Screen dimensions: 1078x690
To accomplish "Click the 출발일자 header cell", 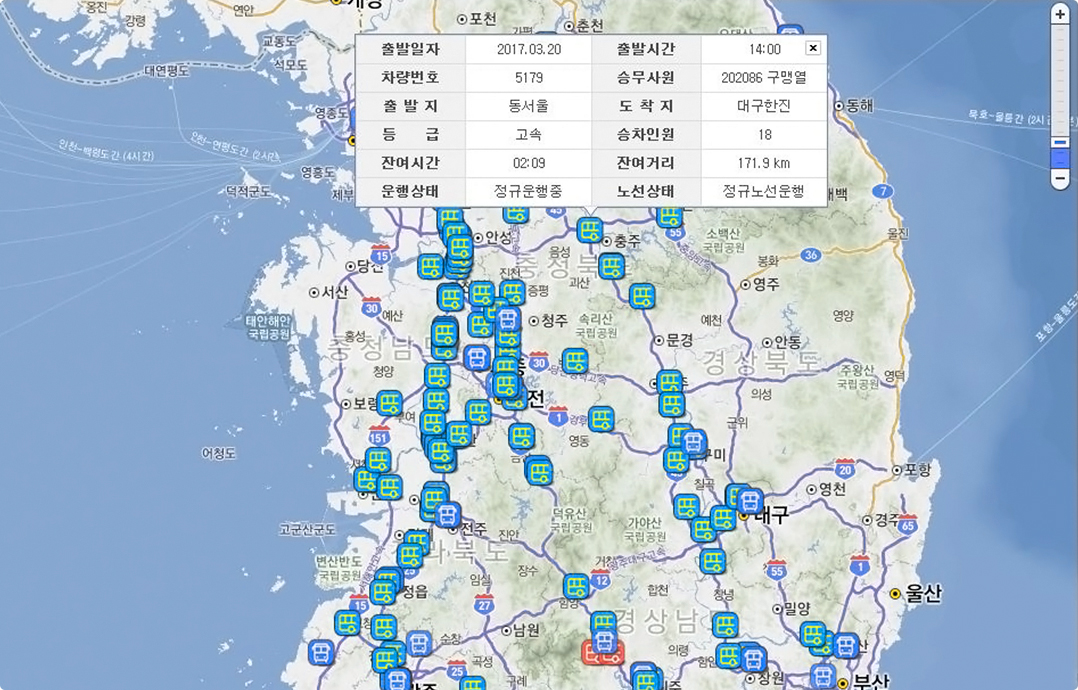I will click(x=410, y=49).
